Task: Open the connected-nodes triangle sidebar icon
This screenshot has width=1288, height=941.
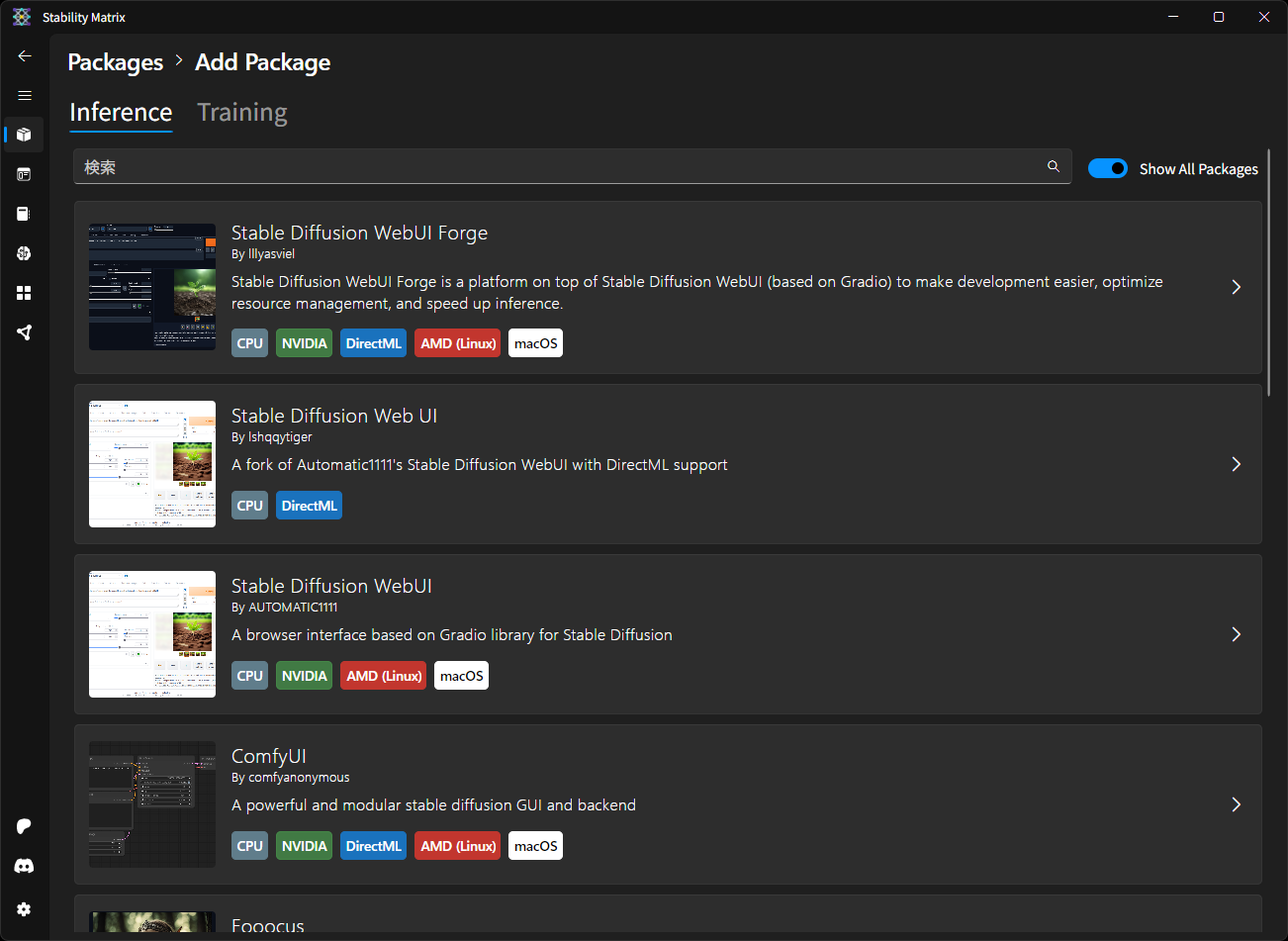Action: [x=25, y=332]
